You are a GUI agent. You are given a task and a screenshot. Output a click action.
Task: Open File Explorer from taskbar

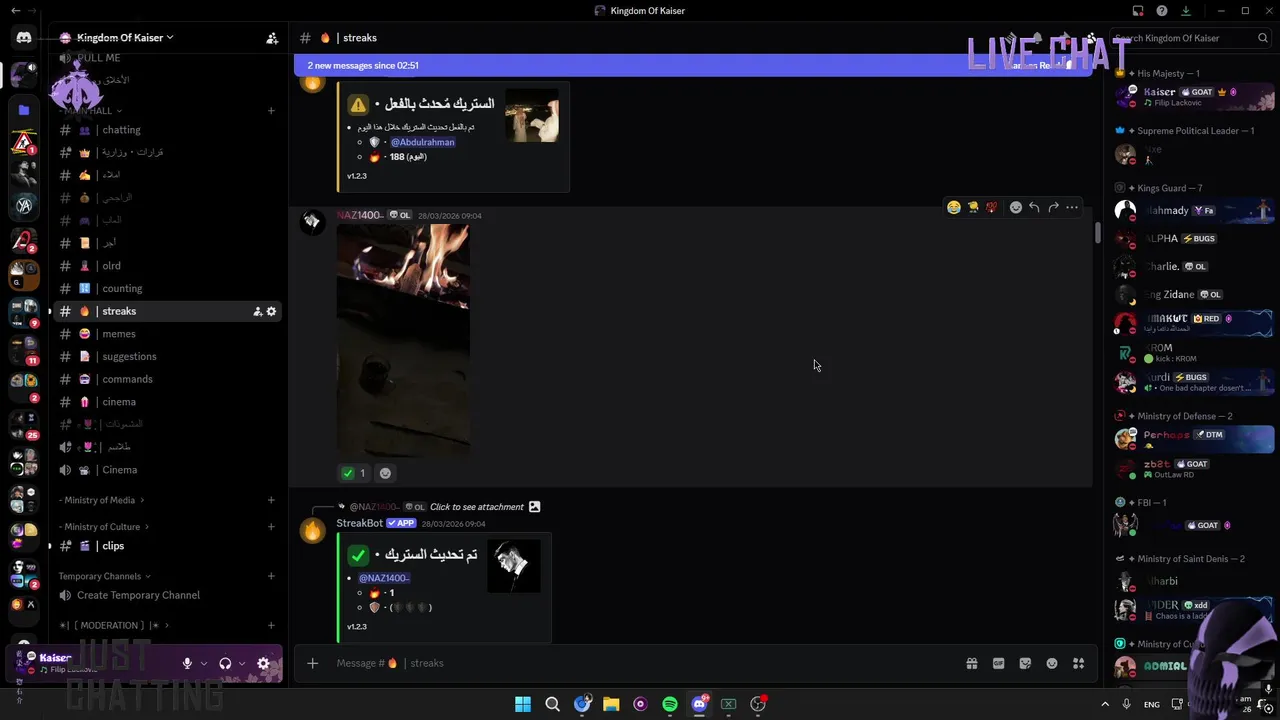(611, 704)
